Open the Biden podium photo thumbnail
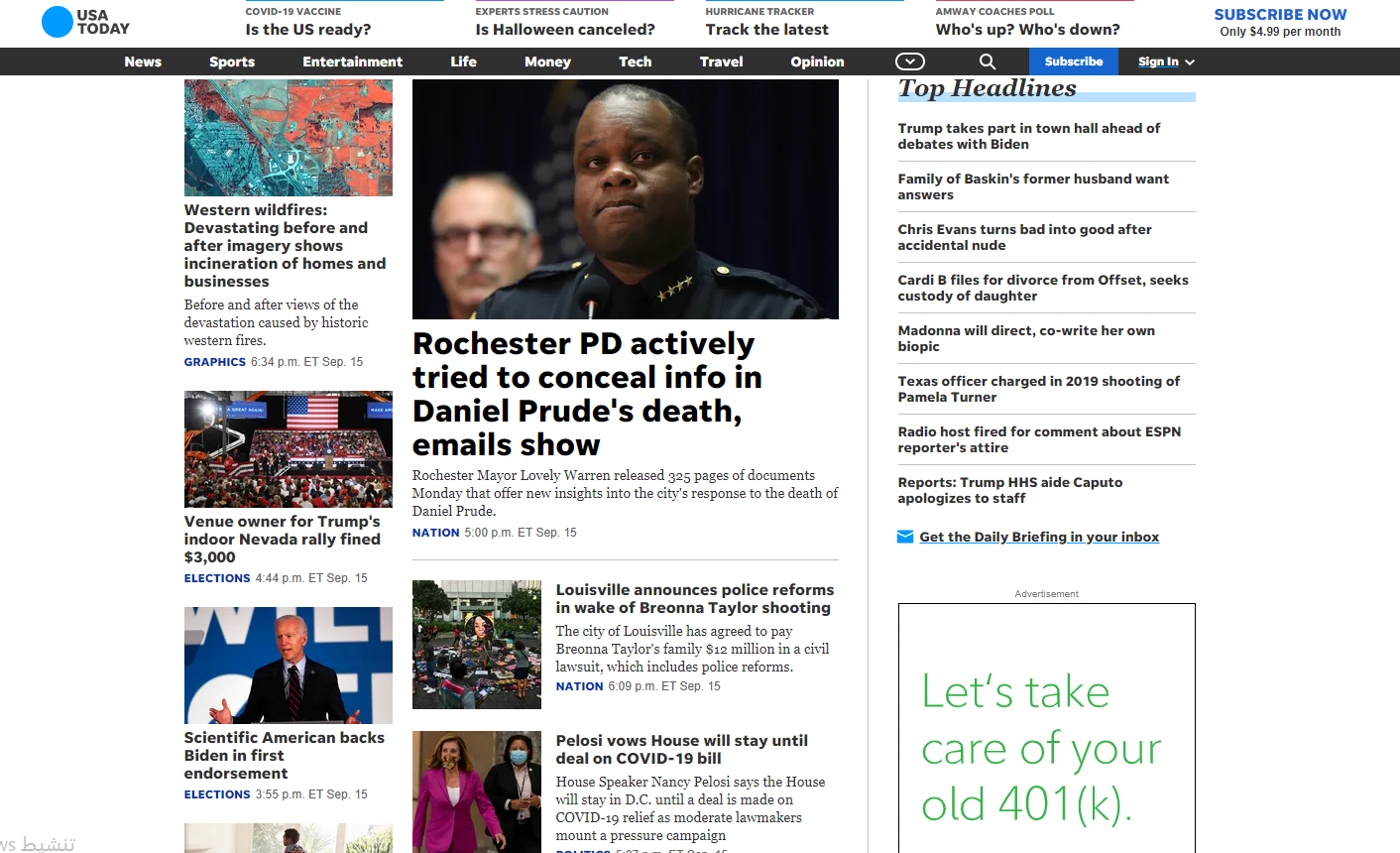 pos(289,666)
